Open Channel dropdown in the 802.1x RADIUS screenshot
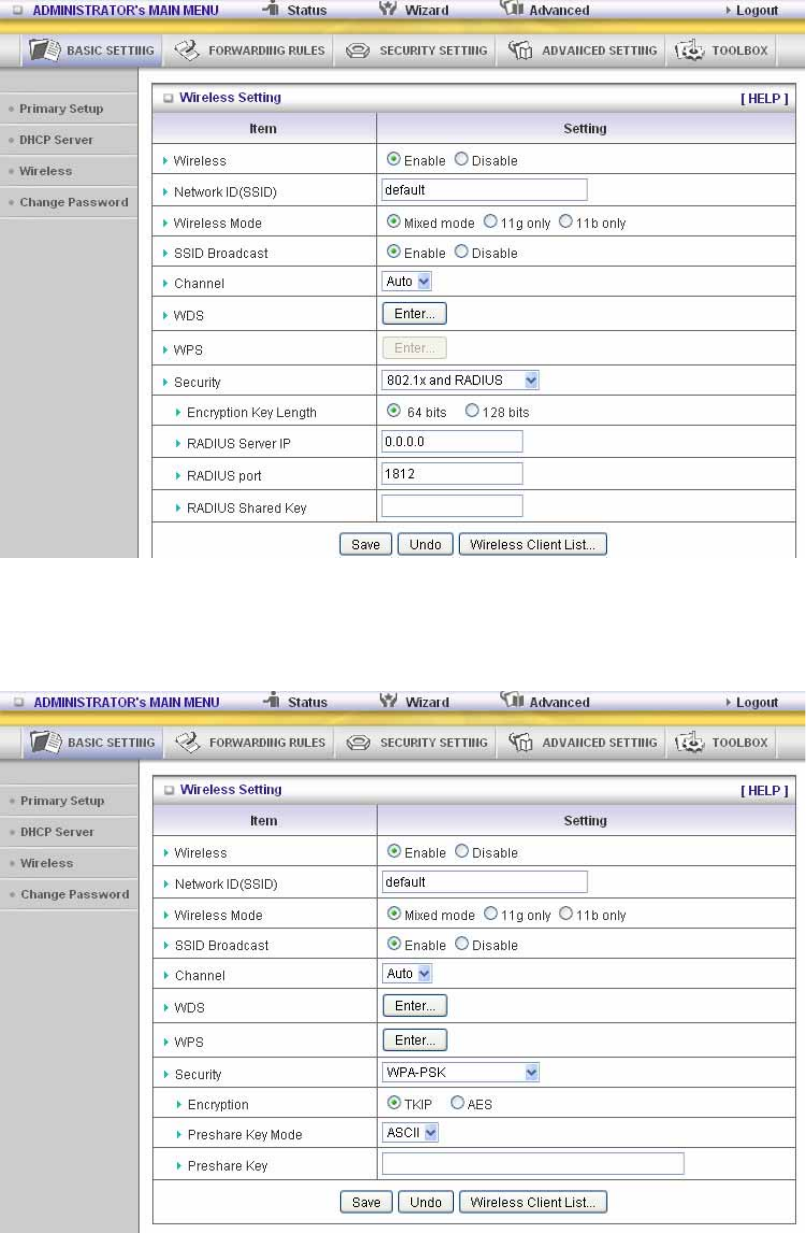806x1233 pixels. pos(407,282)
